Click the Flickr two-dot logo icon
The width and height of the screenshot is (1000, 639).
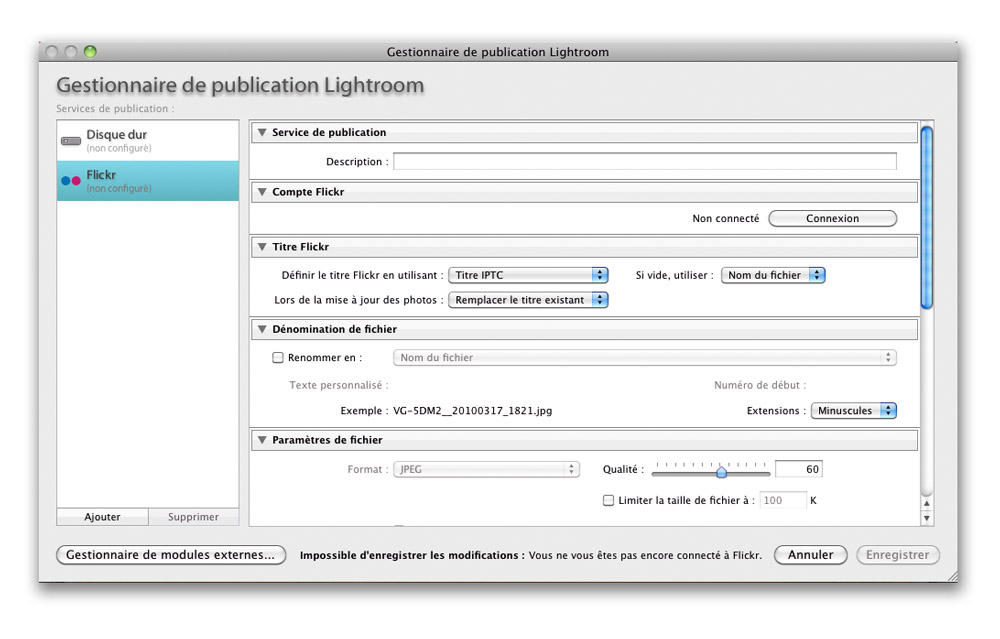pyautogui.click(x=71, y=180)
